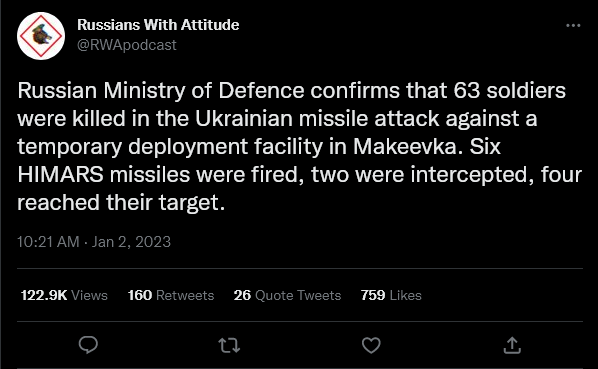The width and height of the screenshot is (598, 369).
Task: Open the three-dot more options menu
Action: pyautogui.click(x=573, y=26)
